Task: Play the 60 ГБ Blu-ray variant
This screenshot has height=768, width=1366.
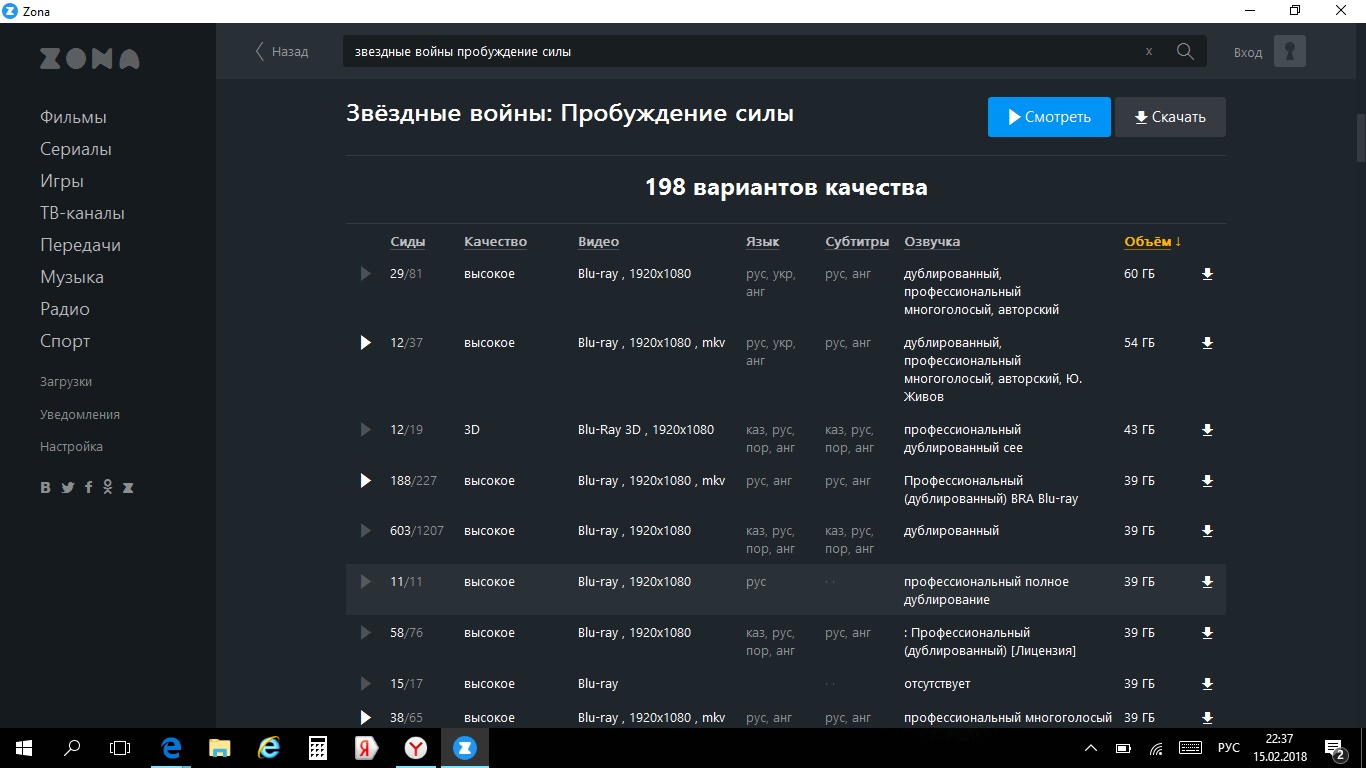Action: tap(365, 274)
